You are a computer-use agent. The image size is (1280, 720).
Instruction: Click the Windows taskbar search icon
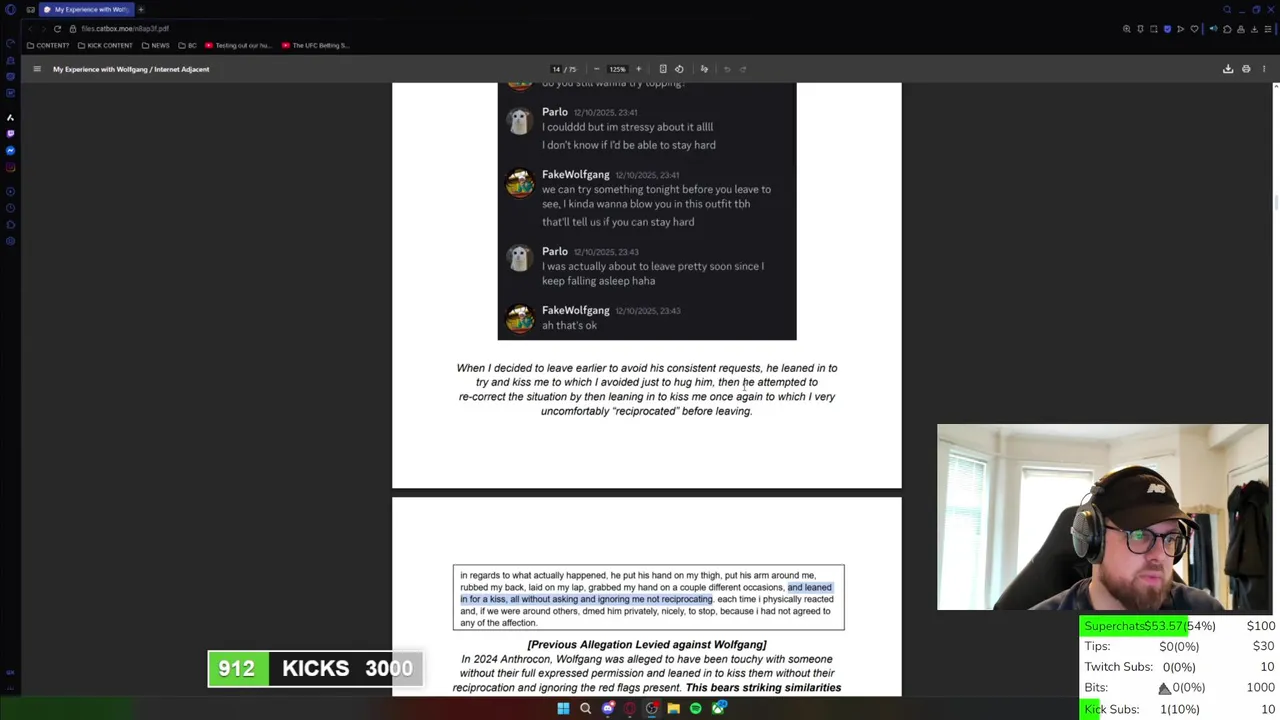coord(585,709)
